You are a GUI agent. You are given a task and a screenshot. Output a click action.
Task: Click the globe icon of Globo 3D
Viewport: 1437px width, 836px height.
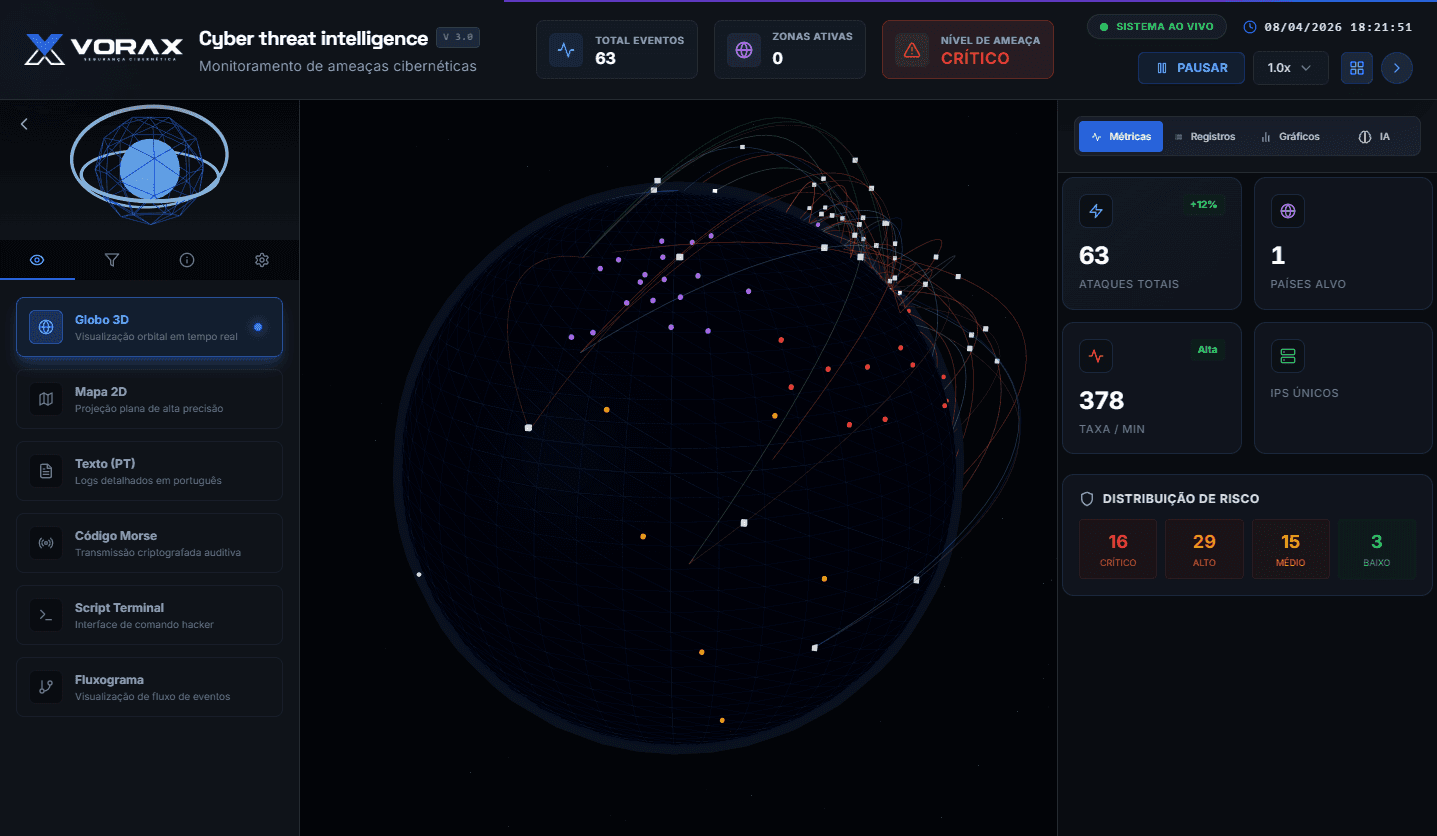click(x=46, y=327)
